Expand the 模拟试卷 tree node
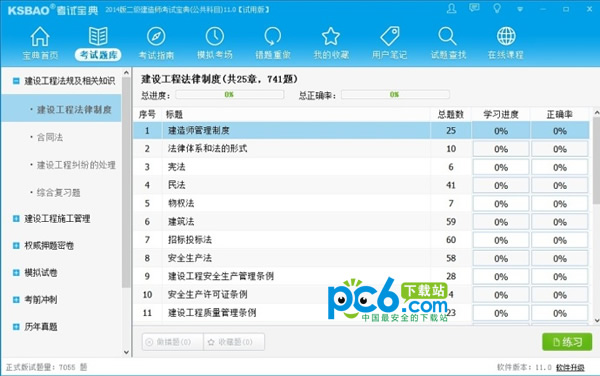This screenshot has width=600, height=376. (x=16, y=272)
